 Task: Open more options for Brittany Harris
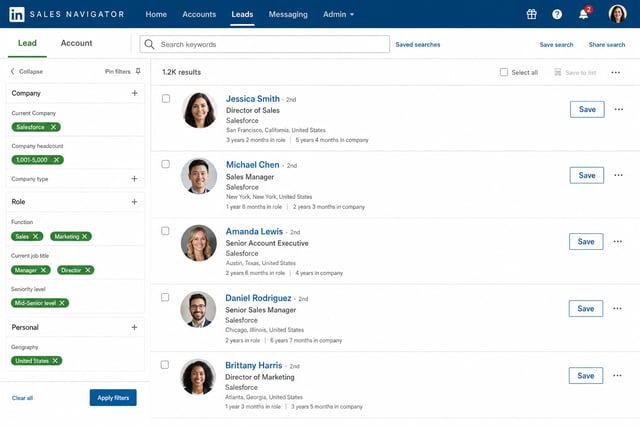coord(617,375)
